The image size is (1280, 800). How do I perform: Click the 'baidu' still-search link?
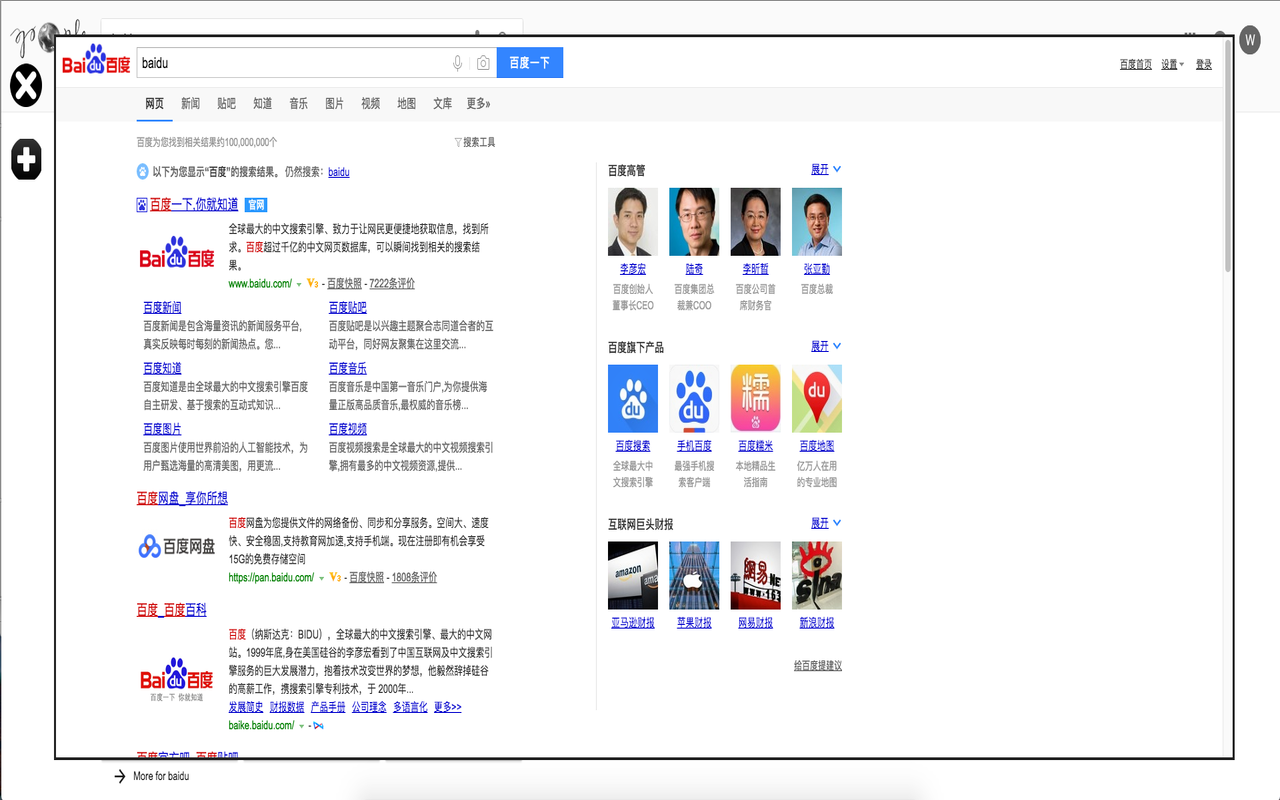pyautogui.click(x=339, y=172)
